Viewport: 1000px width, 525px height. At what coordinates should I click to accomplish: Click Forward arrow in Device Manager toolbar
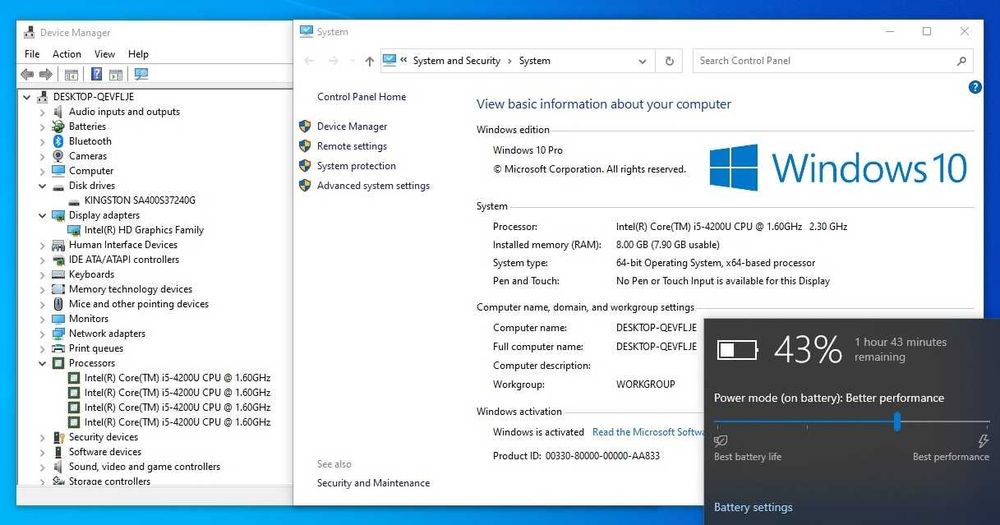(x=46, y=75)
